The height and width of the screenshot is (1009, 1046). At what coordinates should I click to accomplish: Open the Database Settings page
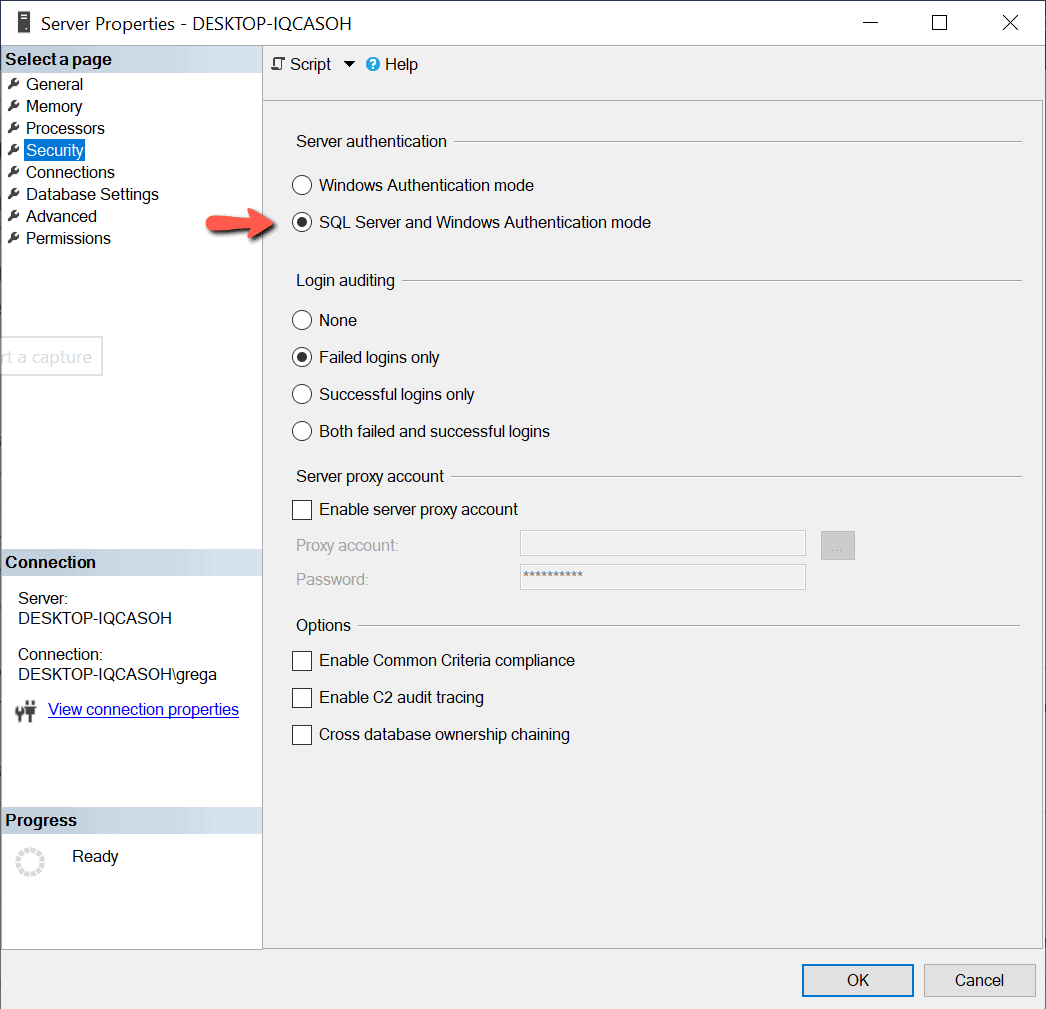[x=92, y=194]
